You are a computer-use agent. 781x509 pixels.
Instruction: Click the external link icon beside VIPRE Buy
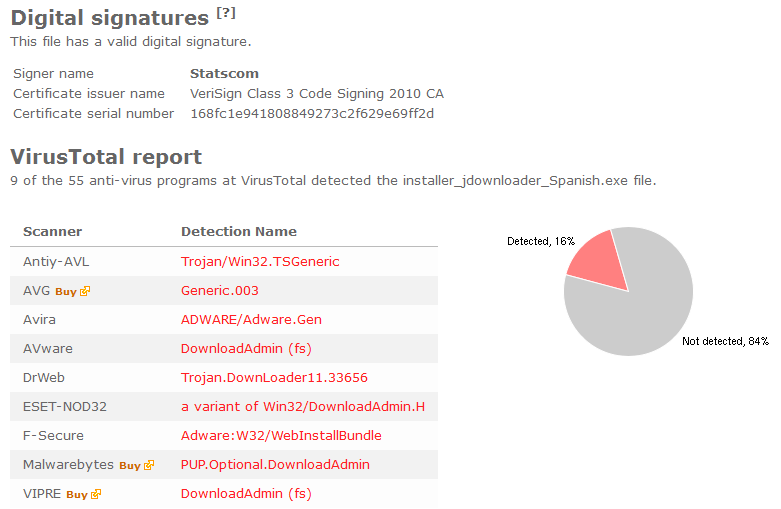[96, 494]
